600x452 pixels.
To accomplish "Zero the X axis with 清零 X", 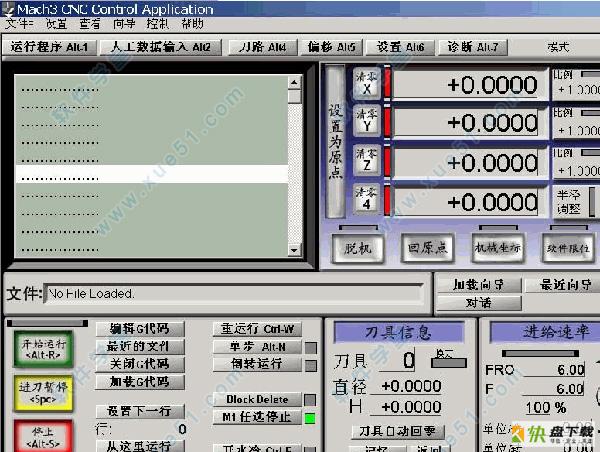I will pos(367,83).
